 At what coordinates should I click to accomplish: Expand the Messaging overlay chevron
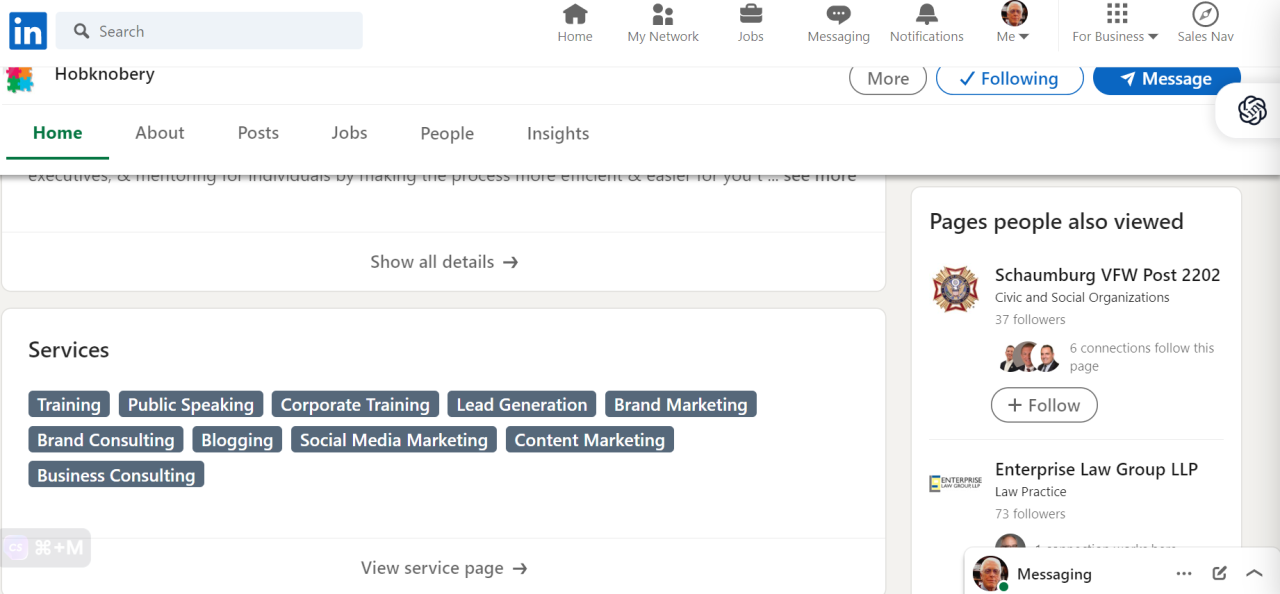pyautogui.click(x=1254, y=574)
